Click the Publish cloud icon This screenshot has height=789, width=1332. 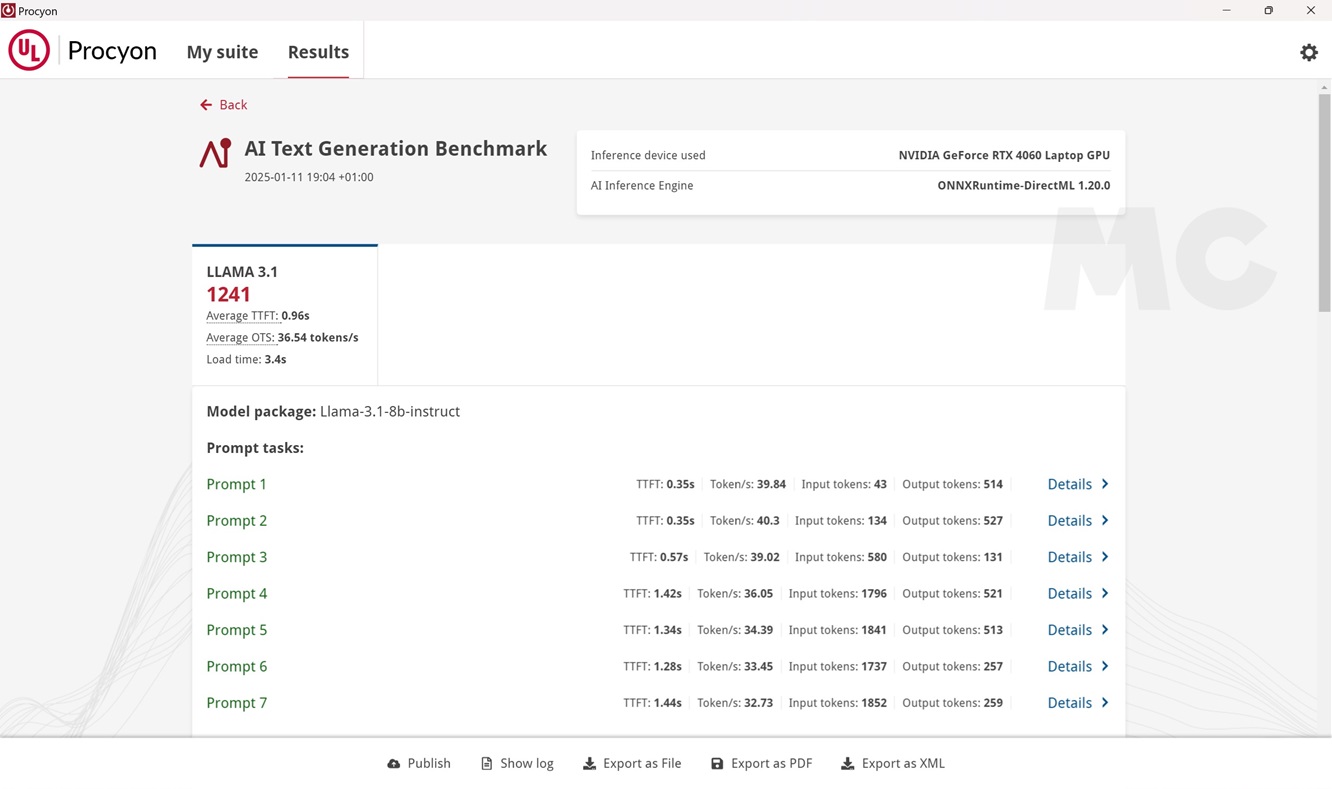[x=394, y=764]
